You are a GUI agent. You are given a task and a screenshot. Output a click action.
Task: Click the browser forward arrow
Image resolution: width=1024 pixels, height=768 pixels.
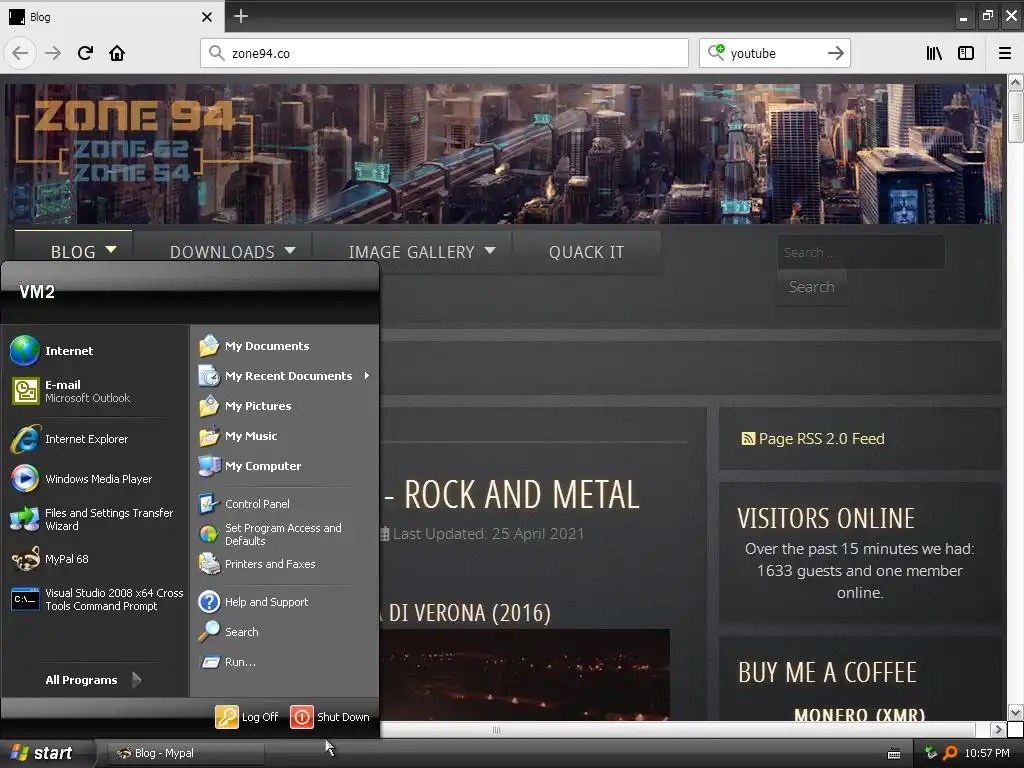[53, 53]
